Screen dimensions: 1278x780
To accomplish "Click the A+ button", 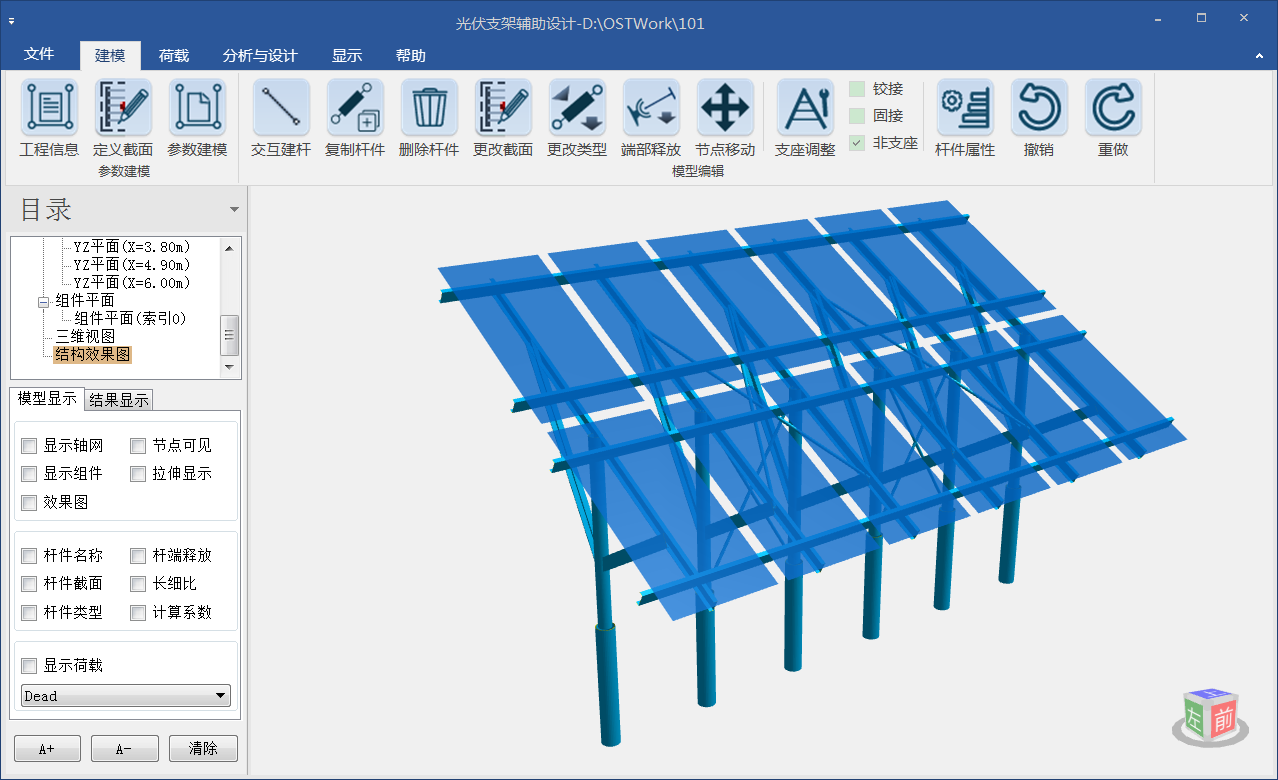I will [x=47, y=748].
